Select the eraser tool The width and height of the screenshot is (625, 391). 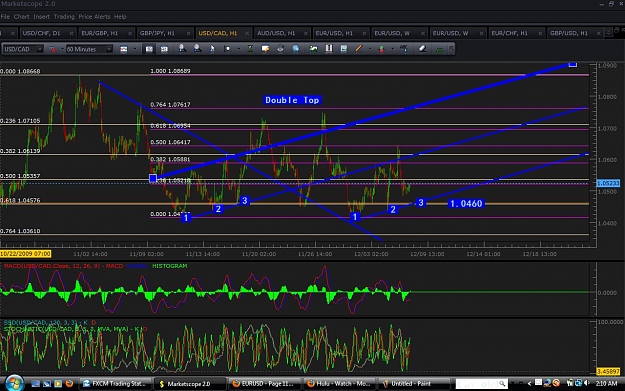tap(422, 49)
